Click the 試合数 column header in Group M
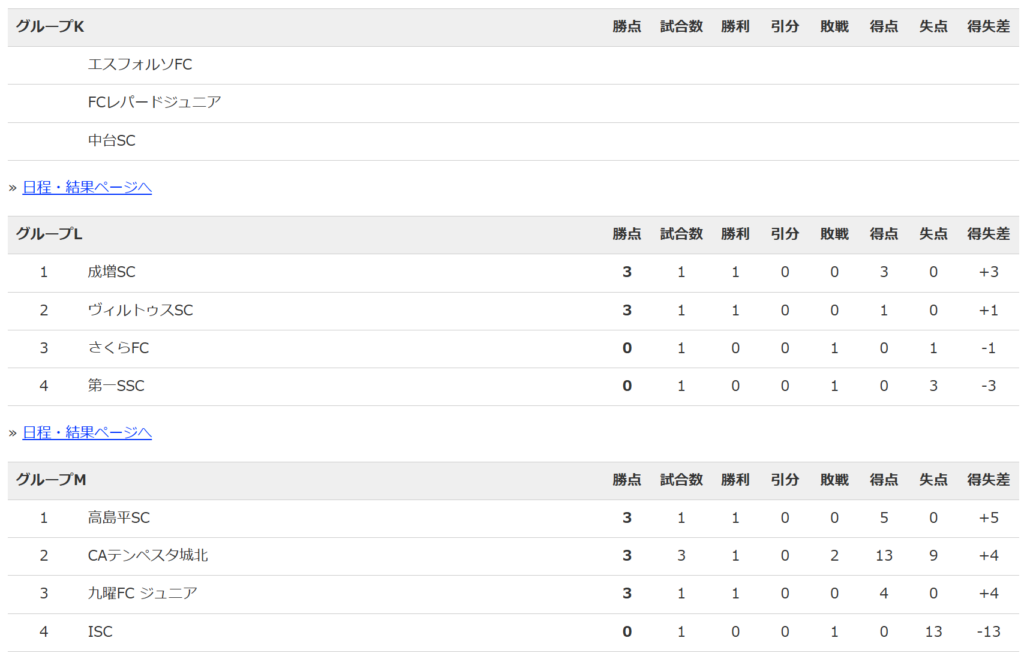The width and height of the screenshot is (1024, 659). point(681,480)
